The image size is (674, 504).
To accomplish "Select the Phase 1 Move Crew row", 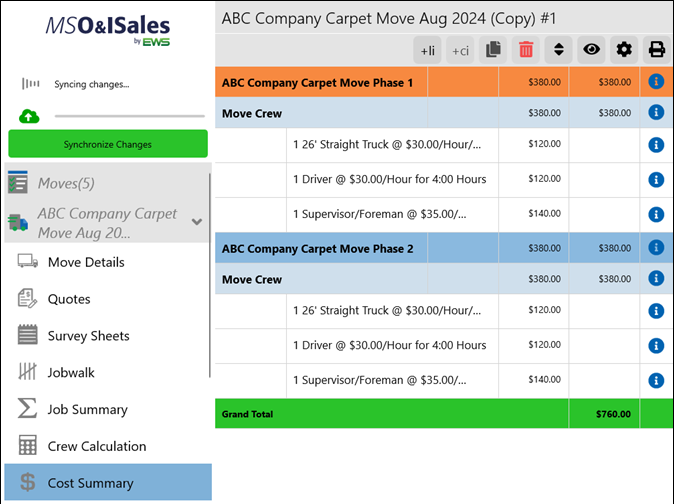I will pos(250,113).
